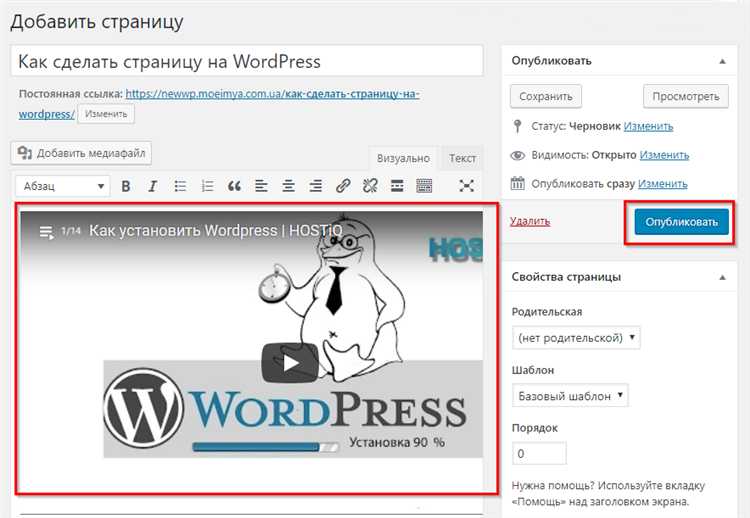Insert a blockquote
Image resolution: width=750 pixels, height=518 pixels.
(235, 186)
